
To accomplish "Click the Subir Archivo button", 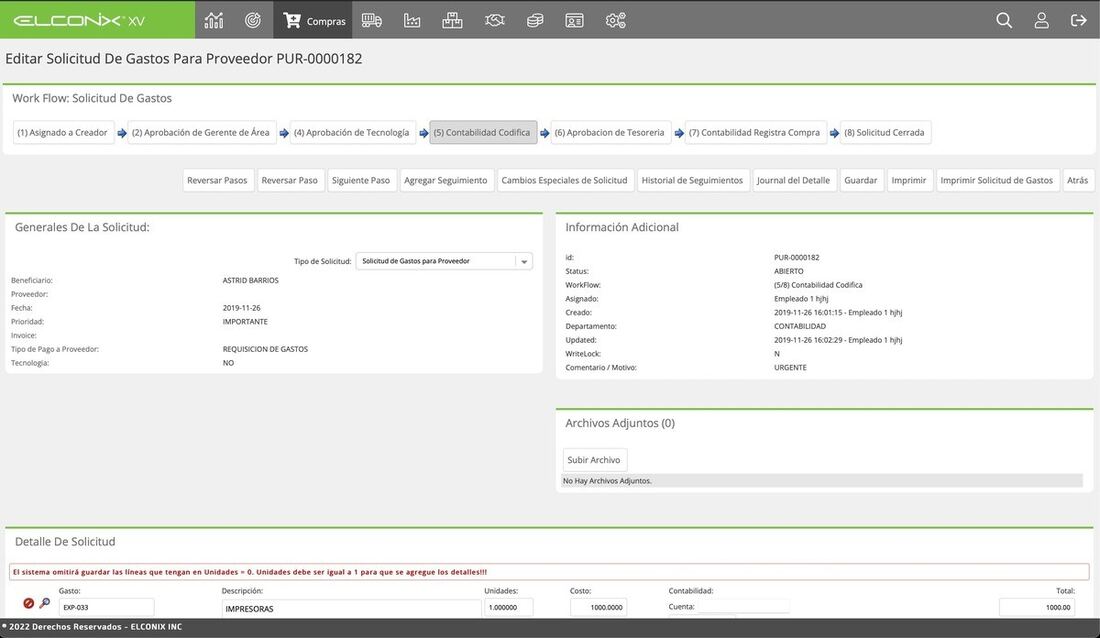I will 594,460.
